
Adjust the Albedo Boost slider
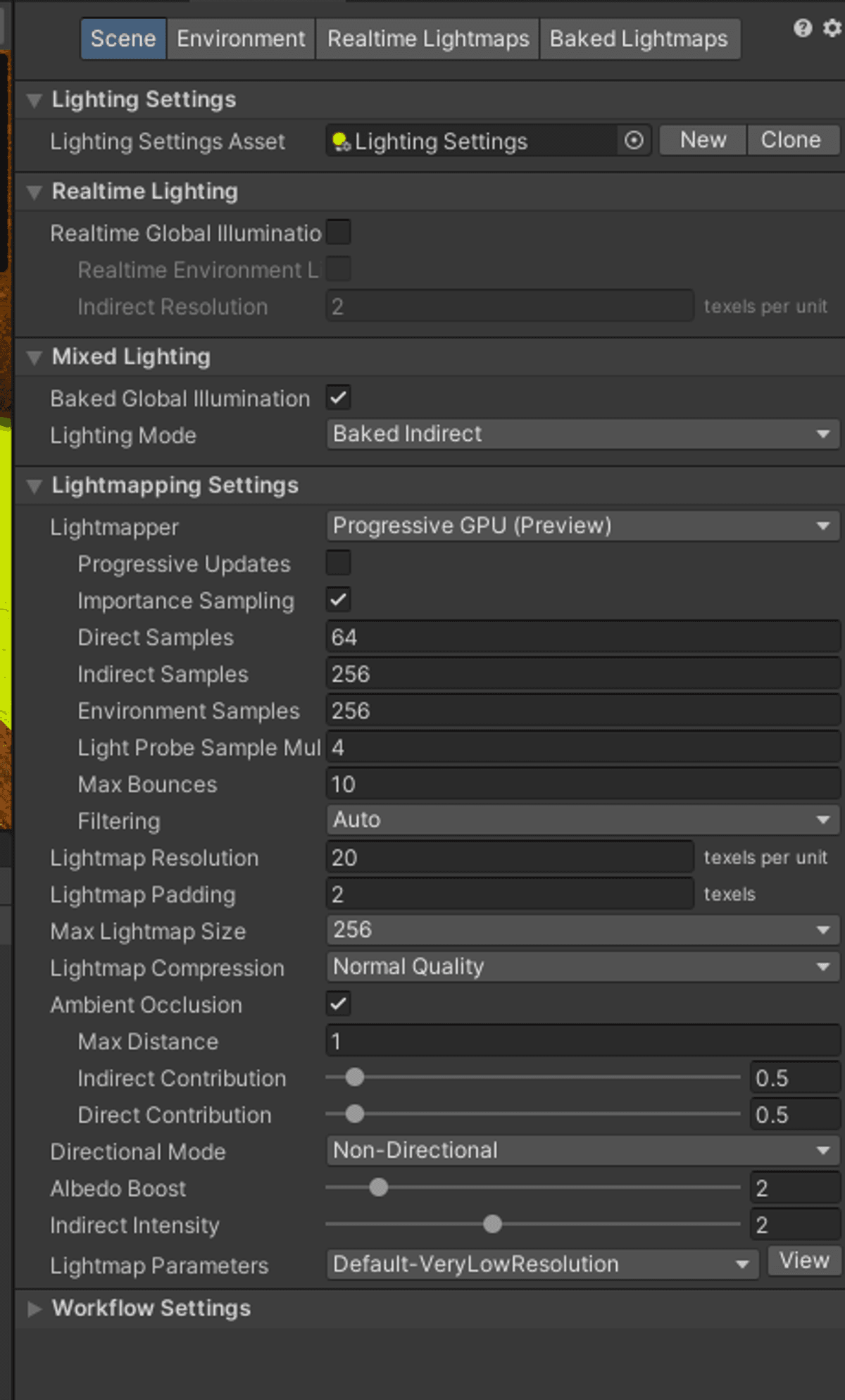click(378, 1188)
